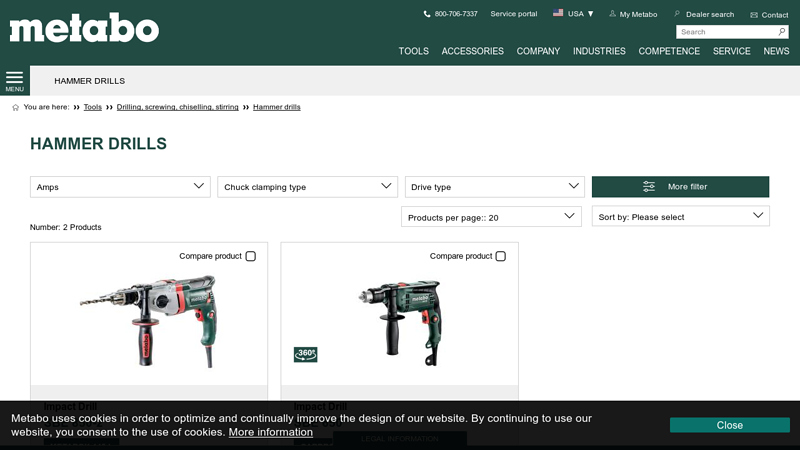Screen dimensions: 800x450
Task: Expand the Chuck clamping type dropdown
Action: tap(308, 187)
